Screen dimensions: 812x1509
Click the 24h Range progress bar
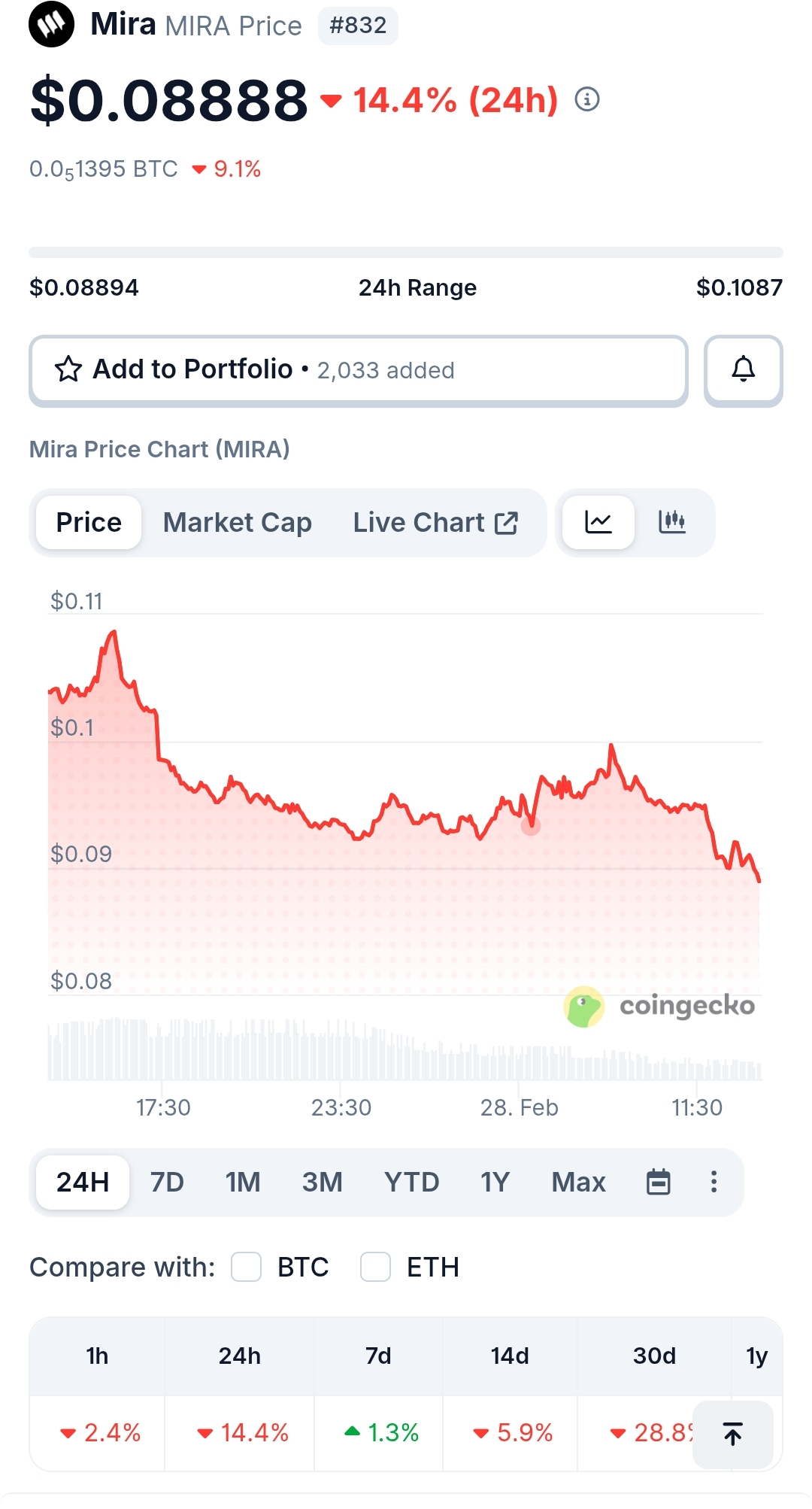406,252
